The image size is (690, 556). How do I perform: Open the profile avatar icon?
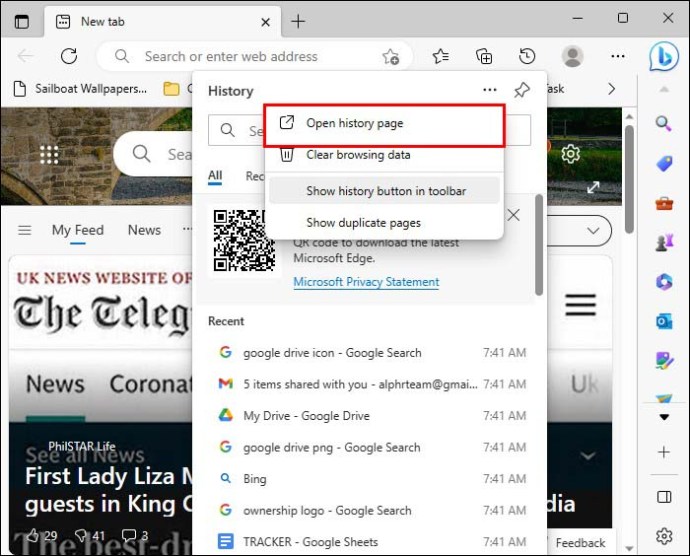coord(573,56)
